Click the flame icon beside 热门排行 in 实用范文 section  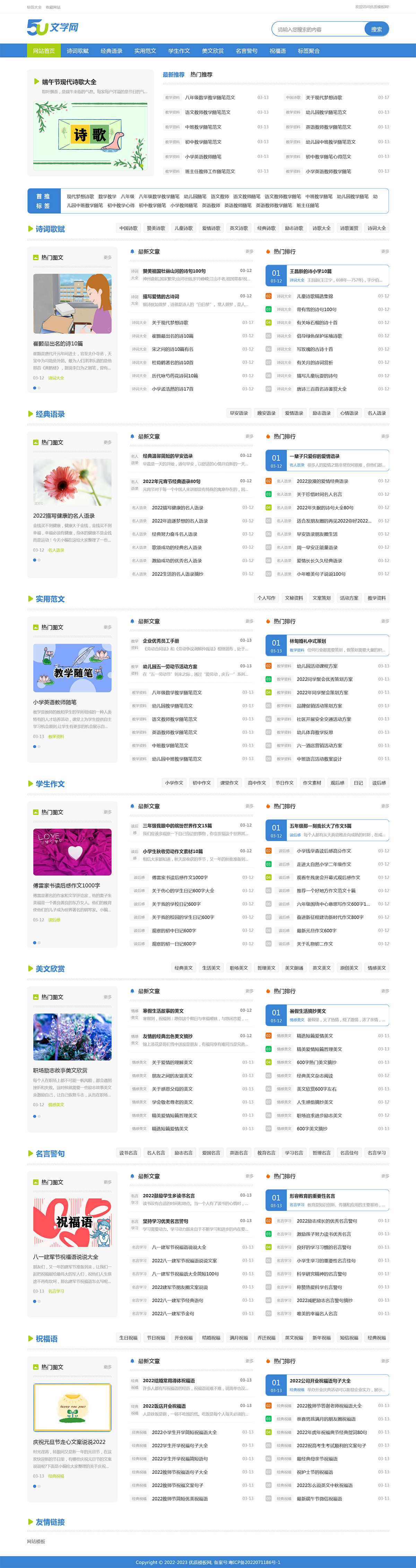(268, 622)
